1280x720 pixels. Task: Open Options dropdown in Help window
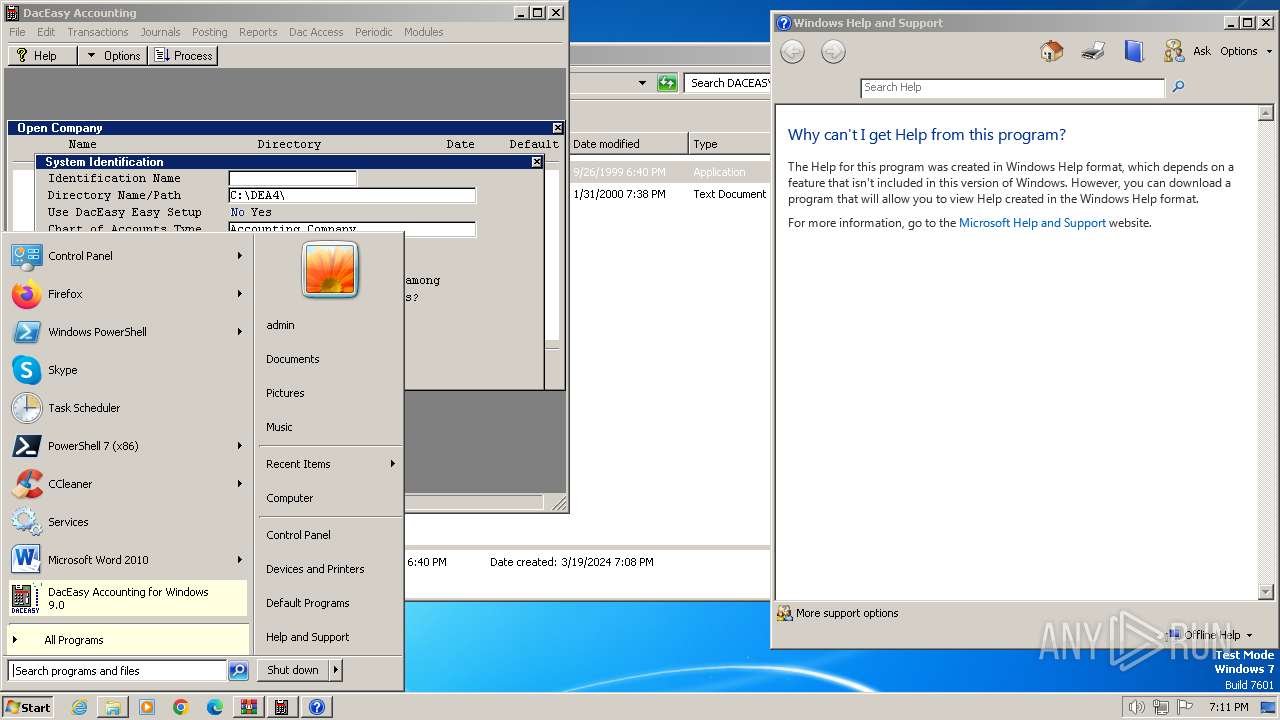click(x=1245, y=51)
